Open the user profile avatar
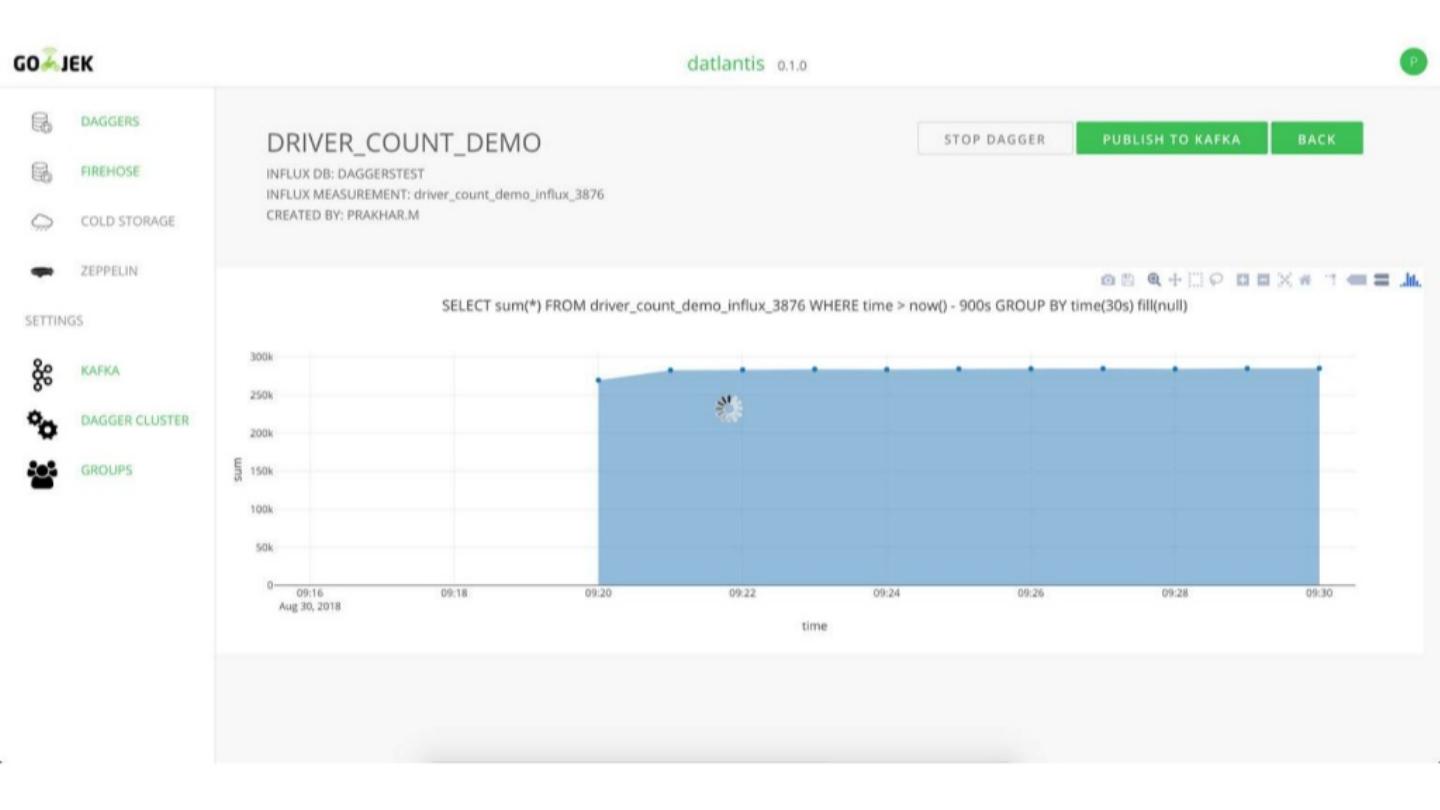The height and width of the screenshot is (810, 1440). pos(1413,62)
